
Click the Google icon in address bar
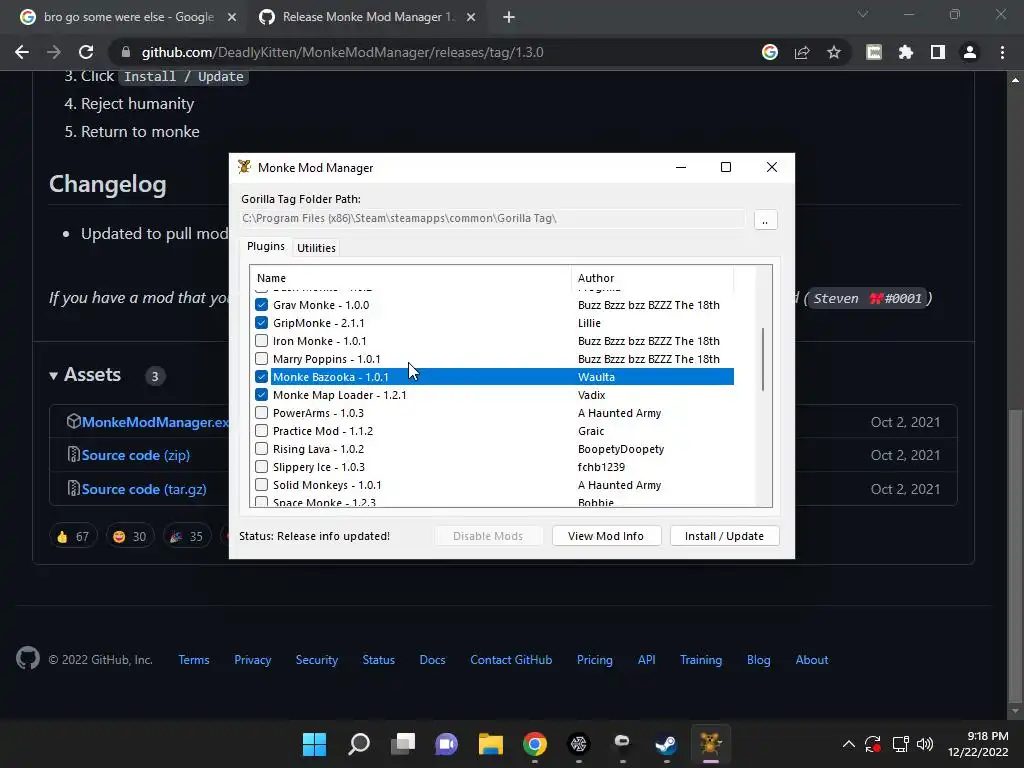(769, 52)
